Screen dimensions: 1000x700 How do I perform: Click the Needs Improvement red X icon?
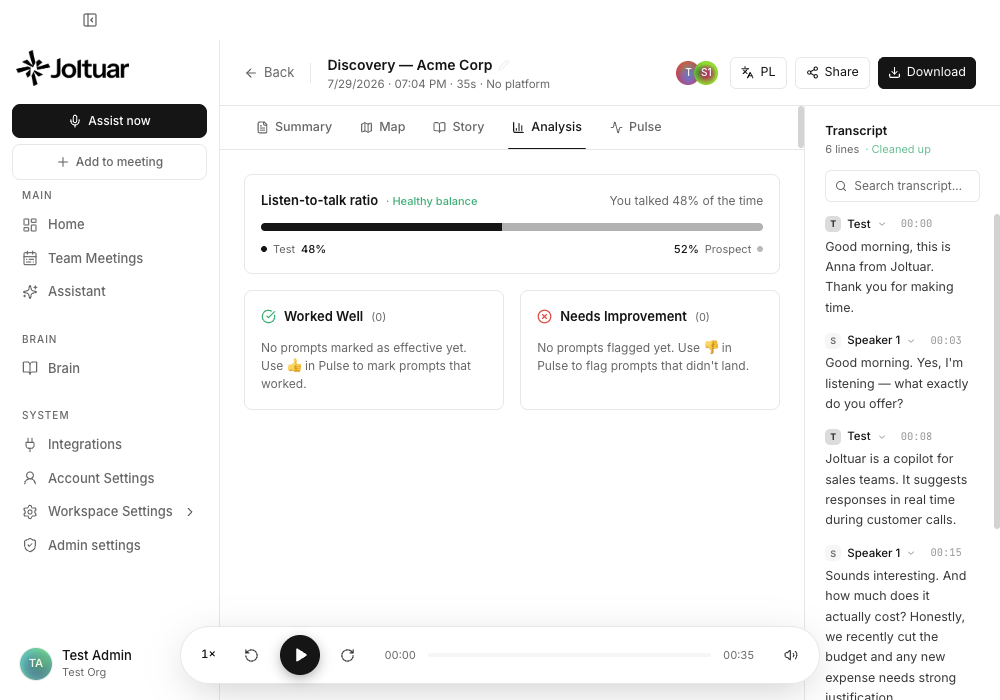[x=545, y=316]
